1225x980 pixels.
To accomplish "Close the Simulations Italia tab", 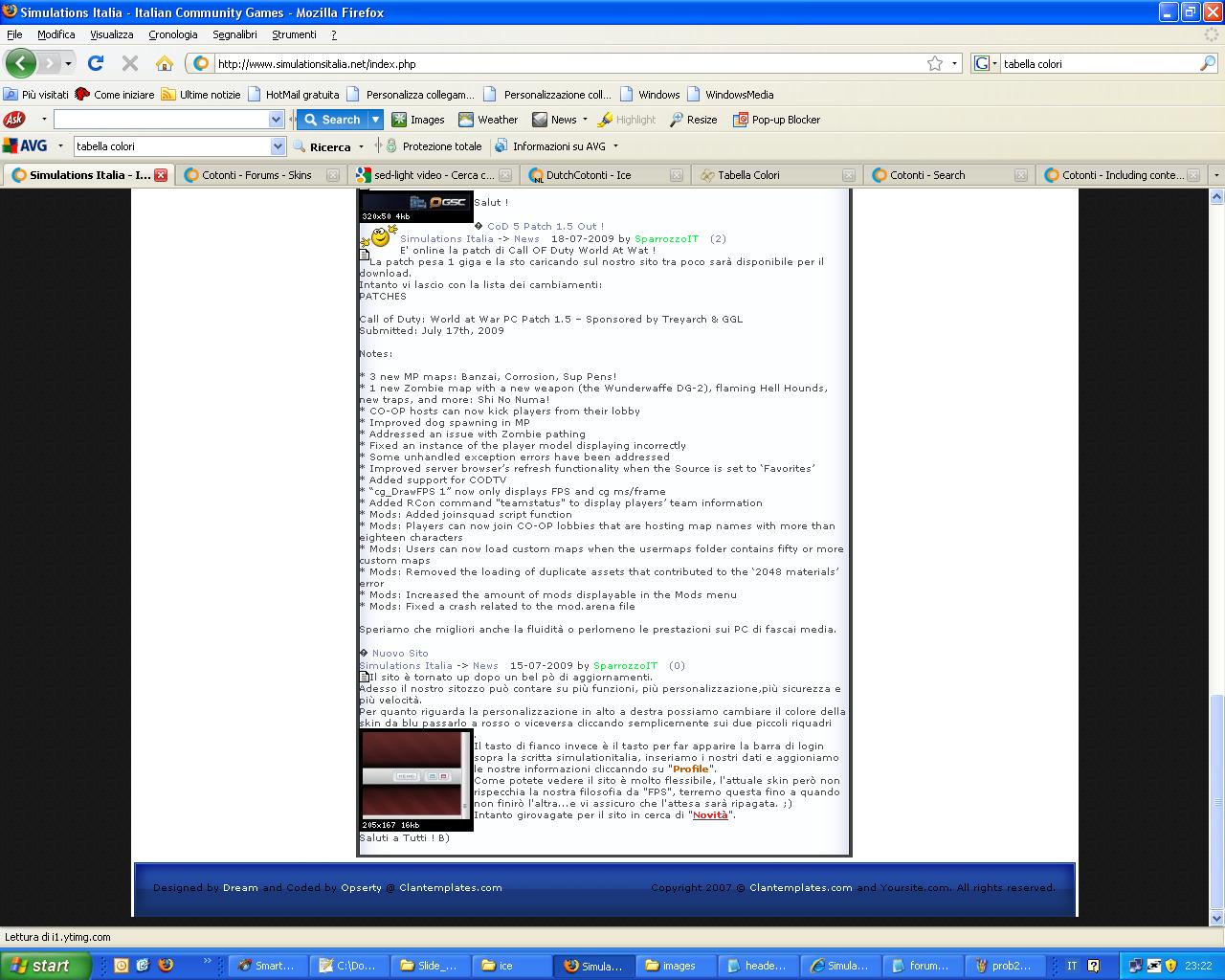I will [161, 175].
